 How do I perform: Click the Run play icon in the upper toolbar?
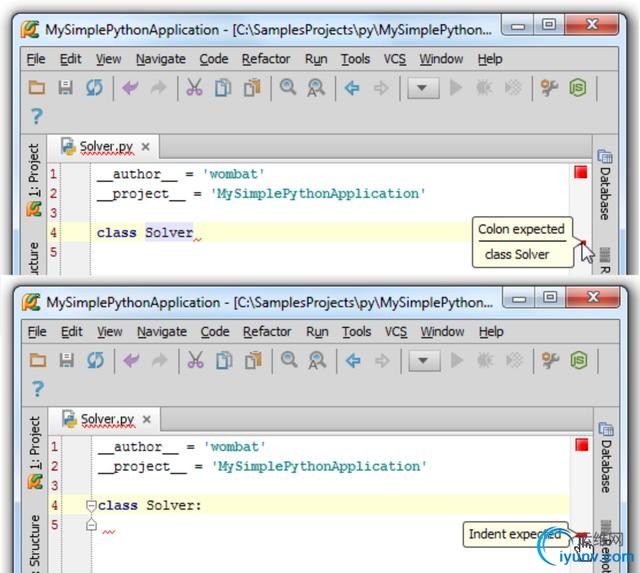(x=456, y=87)
